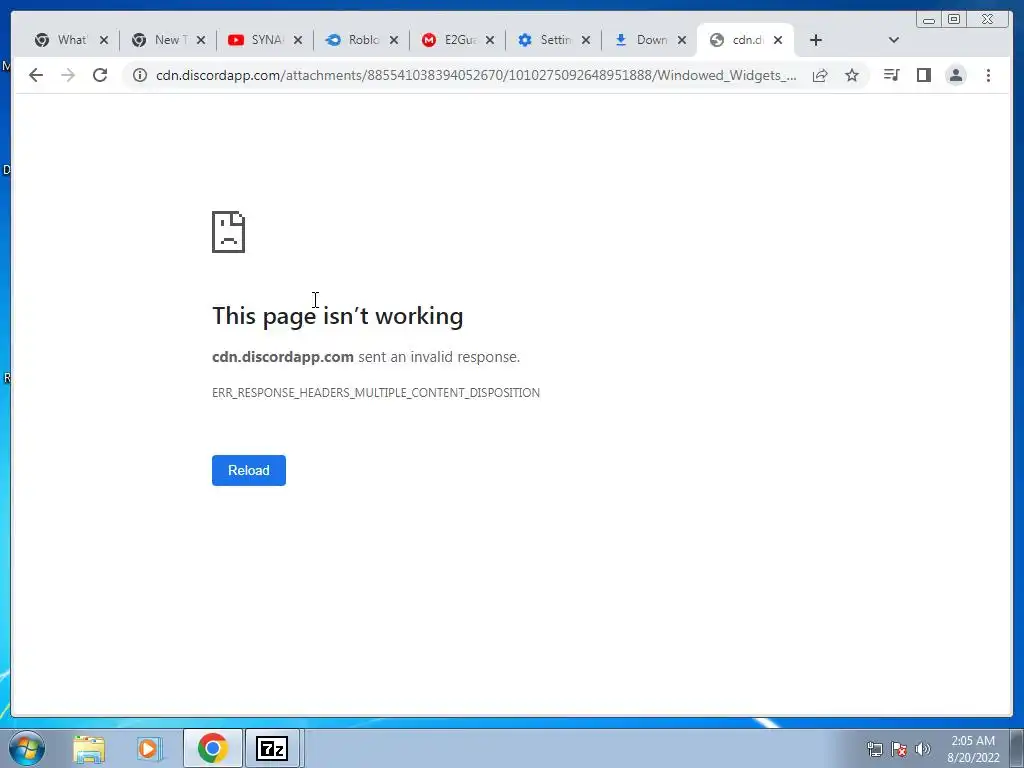Select the 'This page isn't working' heading
The width and height of the screenshot is (1024, 768).
click(338, 316)
